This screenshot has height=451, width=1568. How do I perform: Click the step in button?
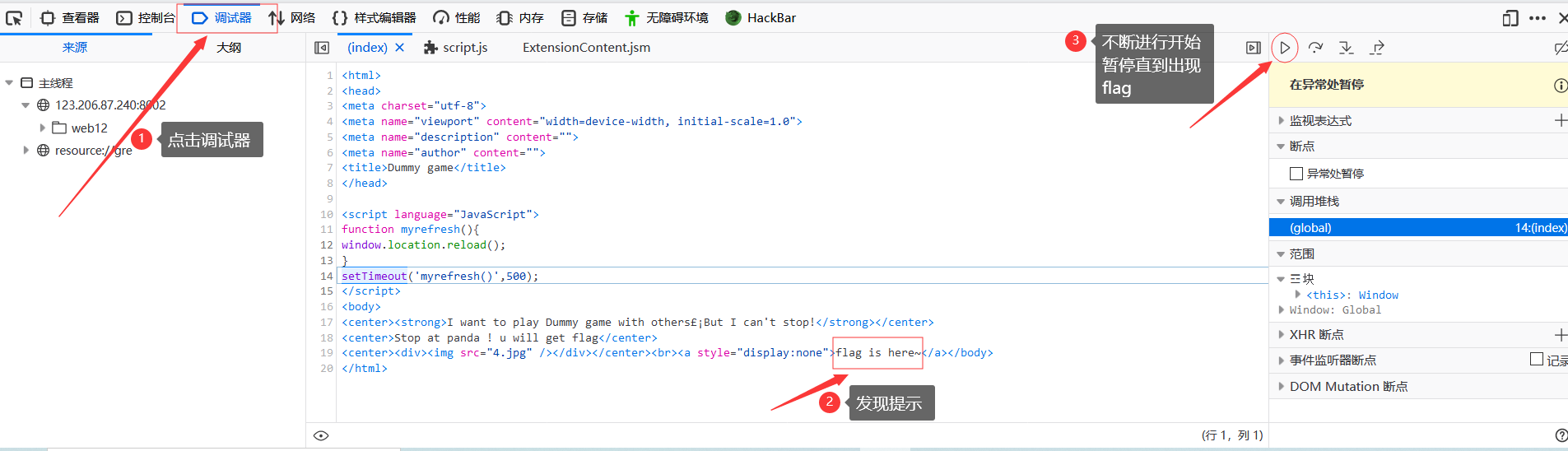click(x=1347, y=48)
